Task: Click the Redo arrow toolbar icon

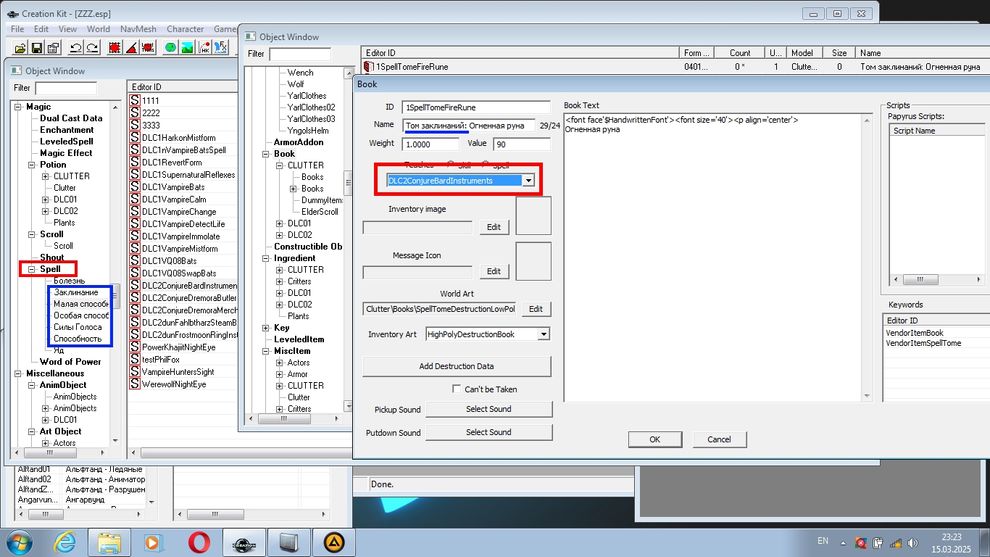Action: [x=94, y=47]
